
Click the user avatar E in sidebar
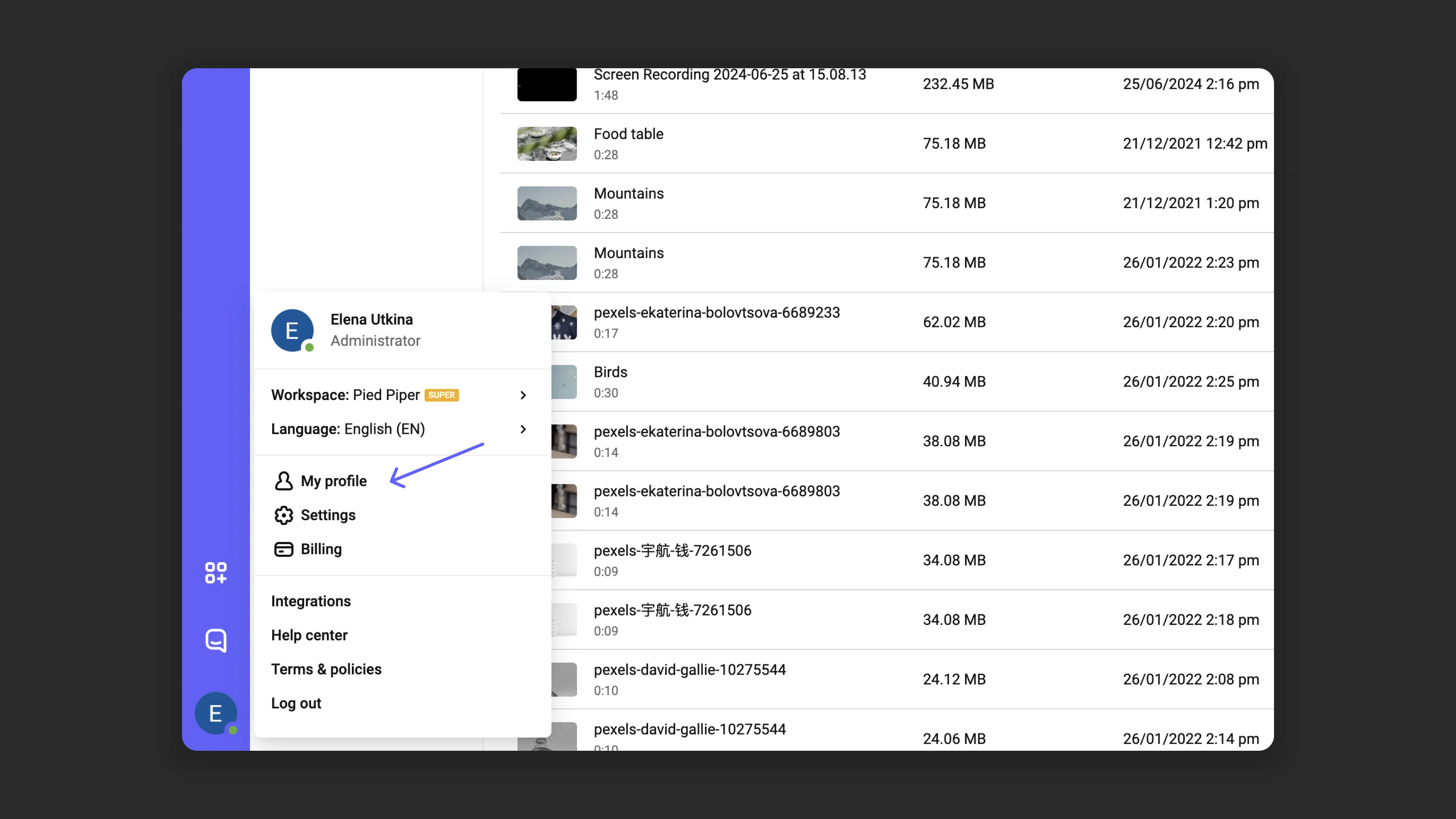click(216, 713)
